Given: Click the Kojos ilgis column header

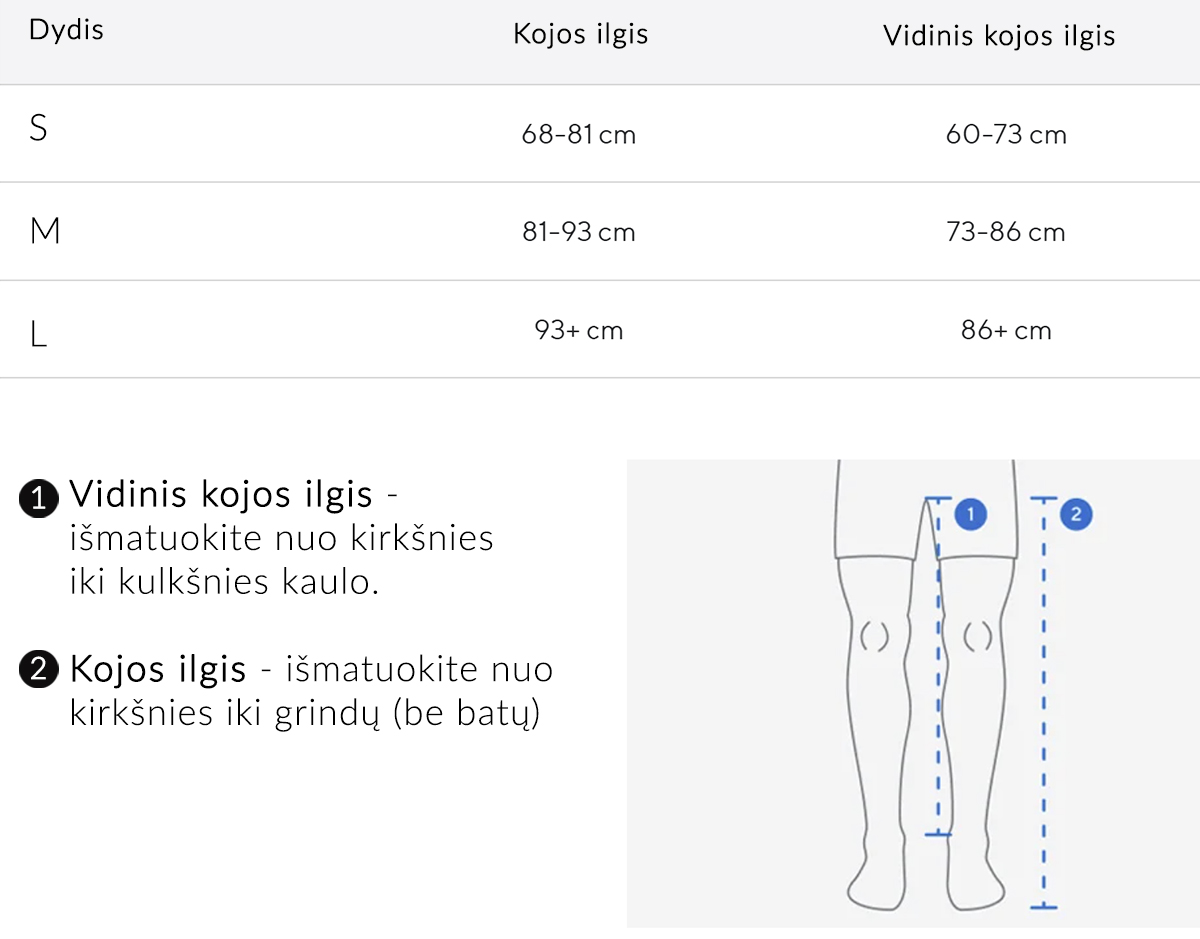Looking at the screenshot, I should click(x=580, y=34).
